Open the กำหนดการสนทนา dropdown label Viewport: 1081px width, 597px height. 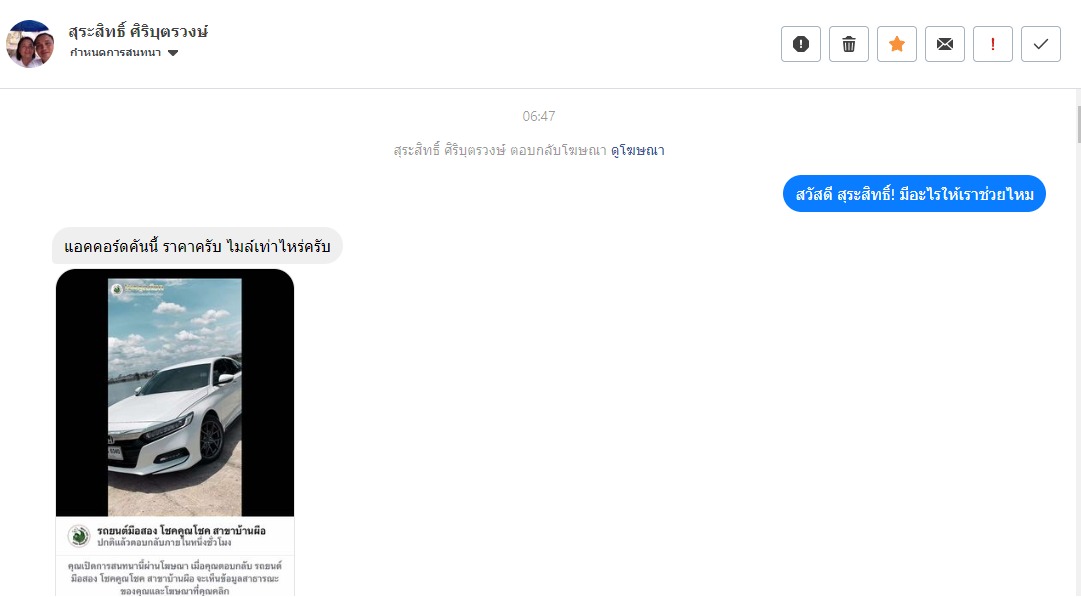(x=115, y=52)
